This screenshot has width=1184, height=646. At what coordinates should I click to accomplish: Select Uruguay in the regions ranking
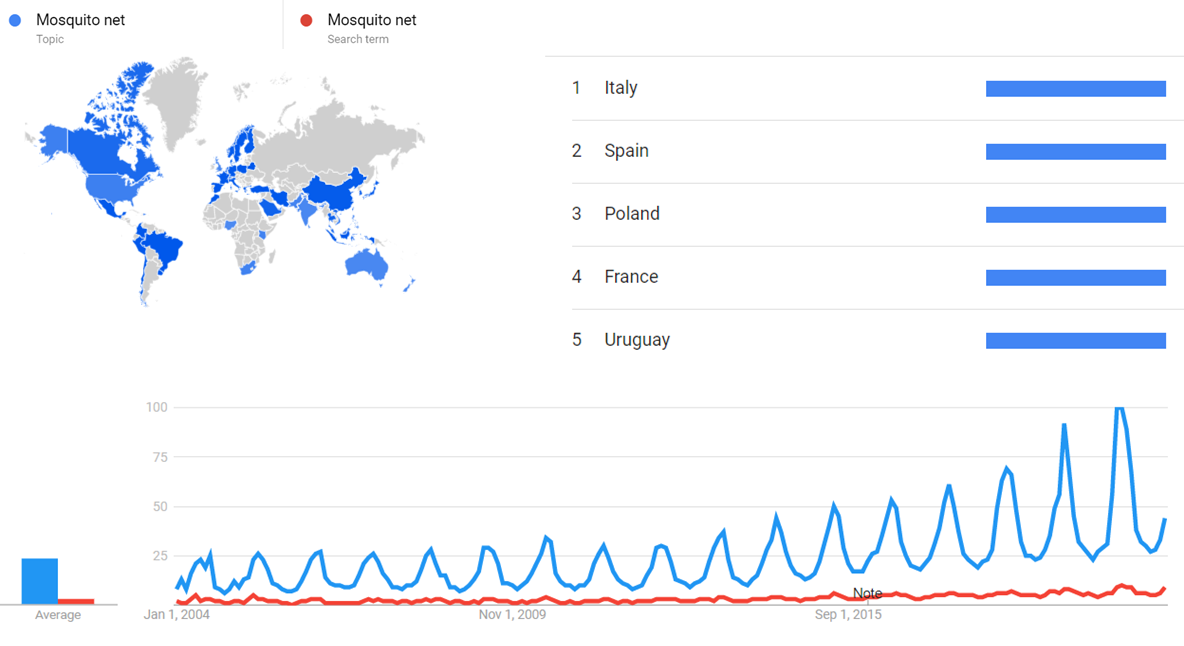(x=637, y=340)
